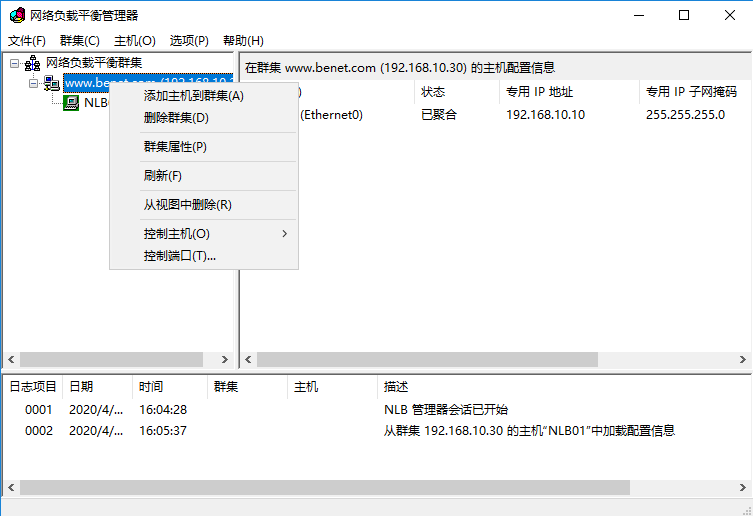
Task: Choose 控制端口(T)... from context menu
Action: click(x=204, y=256)
